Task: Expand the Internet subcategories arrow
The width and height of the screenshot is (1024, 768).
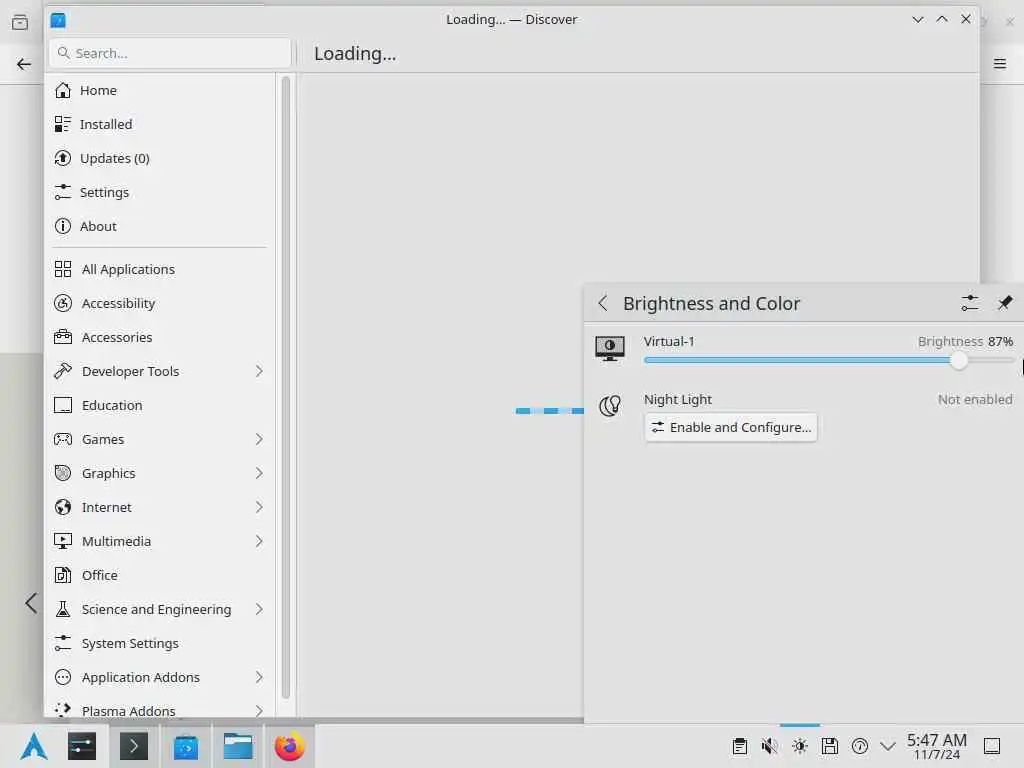Action: click(x=259, y=507)
